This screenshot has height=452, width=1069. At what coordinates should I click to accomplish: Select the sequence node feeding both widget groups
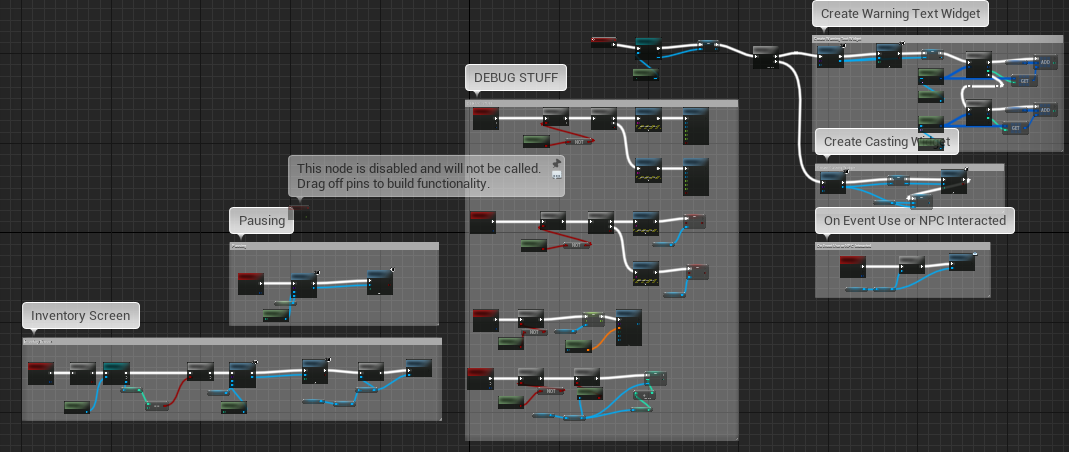(766, 57)
